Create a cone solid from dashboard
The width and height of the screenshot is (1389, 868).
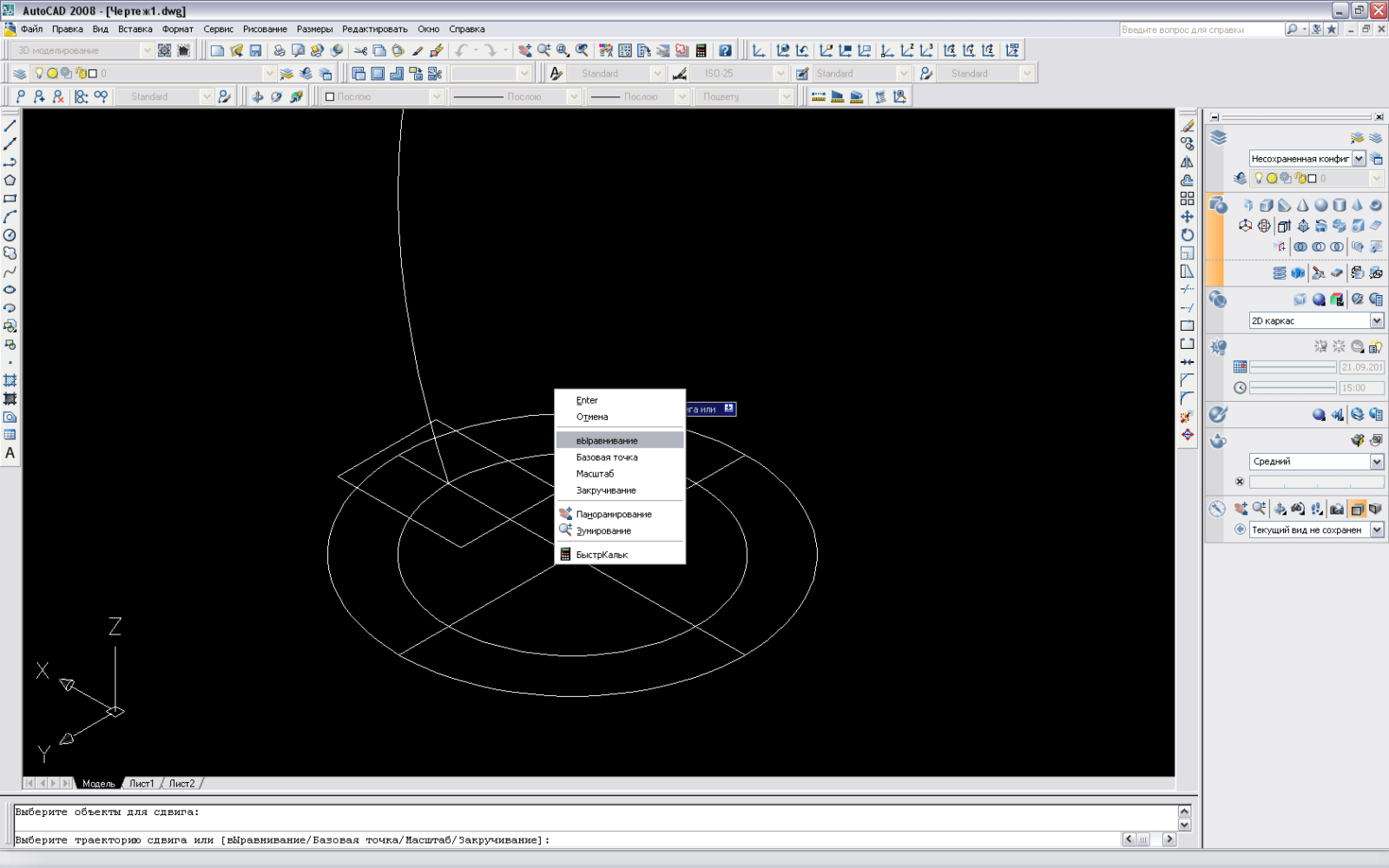1302,206
